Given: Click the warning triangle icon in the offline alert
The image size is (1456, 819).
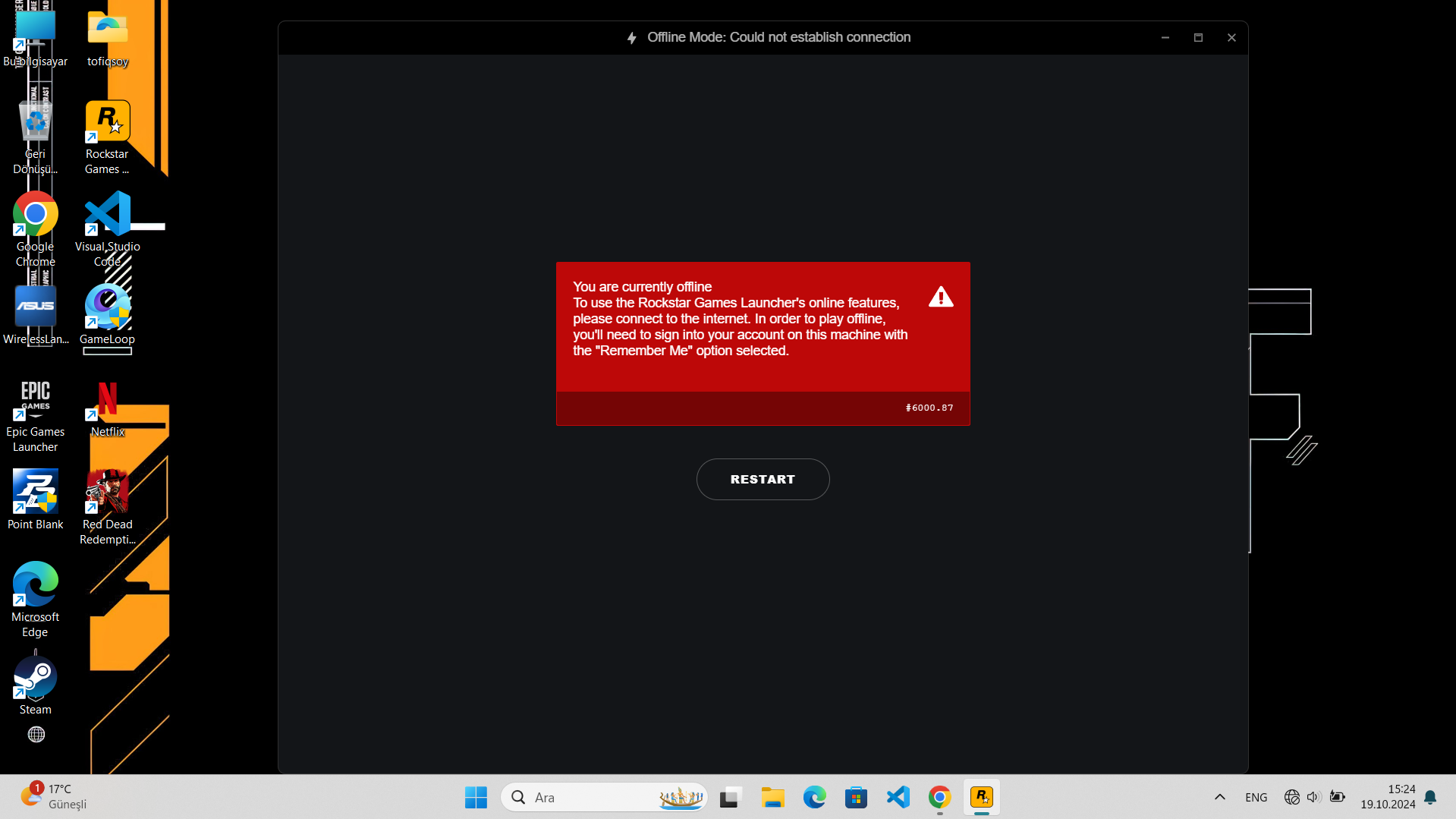Looking at the screenshot, I should coord(941,297).
